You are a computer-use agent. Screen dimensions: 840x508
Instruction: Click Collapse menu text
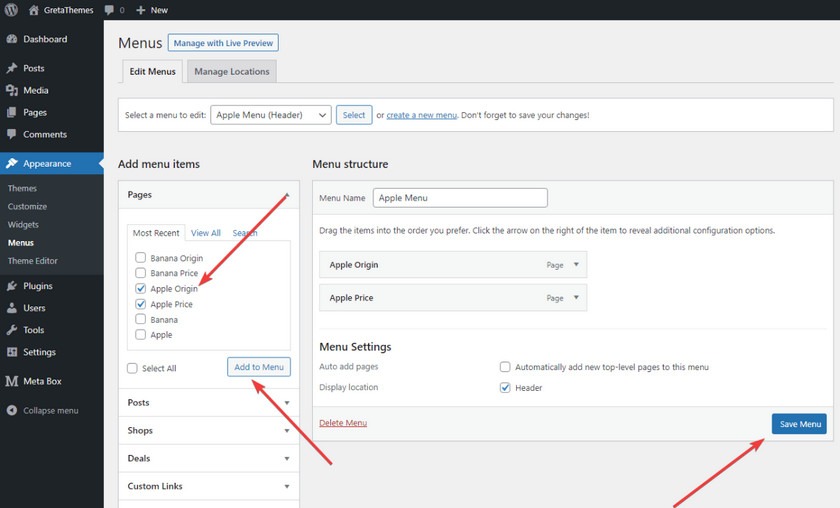[x=51, y=410]
